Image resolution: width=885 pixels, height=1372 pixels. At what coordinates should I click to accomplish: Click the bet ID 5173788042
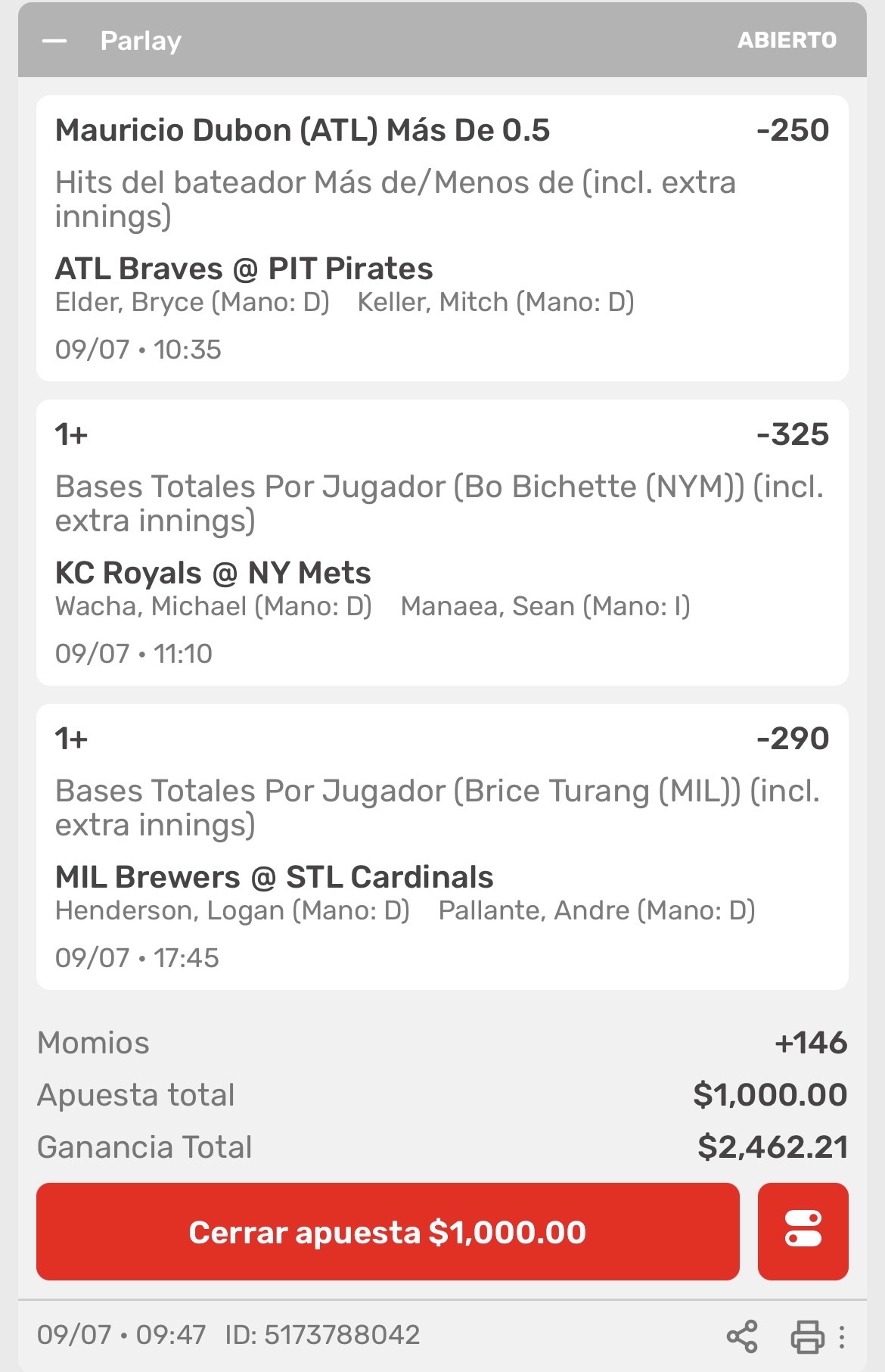[322, 1335]
